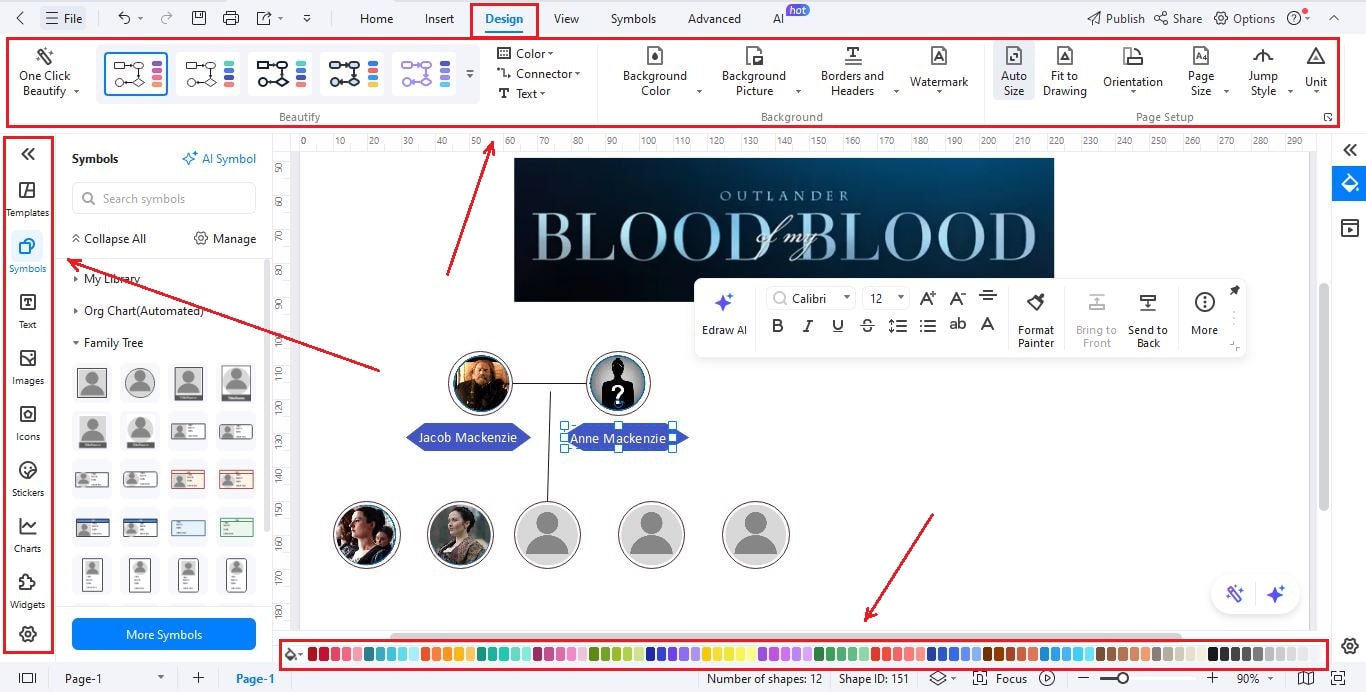Screen dimensions: 1366x692
Task: Click the Publish button
Action: point(1116,17)
